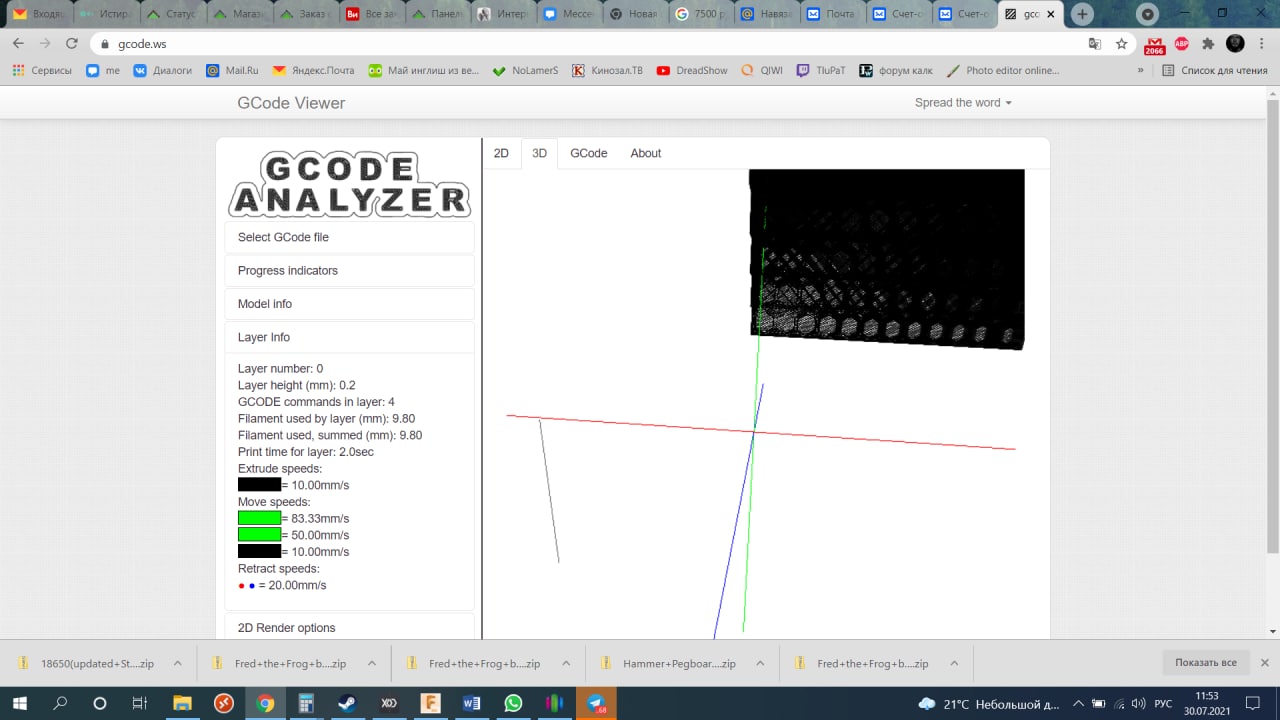Open the extensions puzzle icon
This screenshot has height=720, width=1280.
coord(1208,44)
